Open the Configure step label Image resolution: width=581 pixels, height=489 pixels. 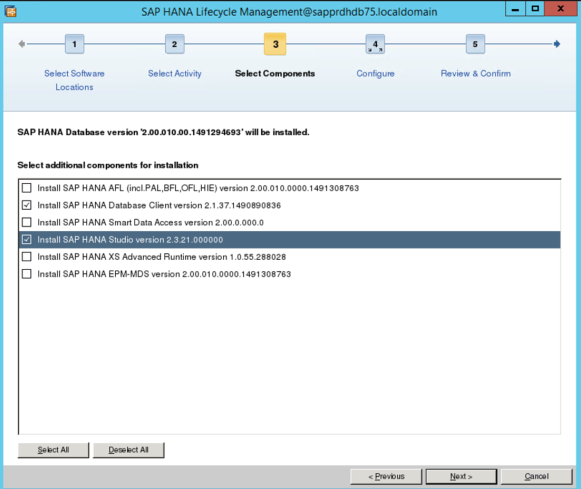(x=375, y=73)
